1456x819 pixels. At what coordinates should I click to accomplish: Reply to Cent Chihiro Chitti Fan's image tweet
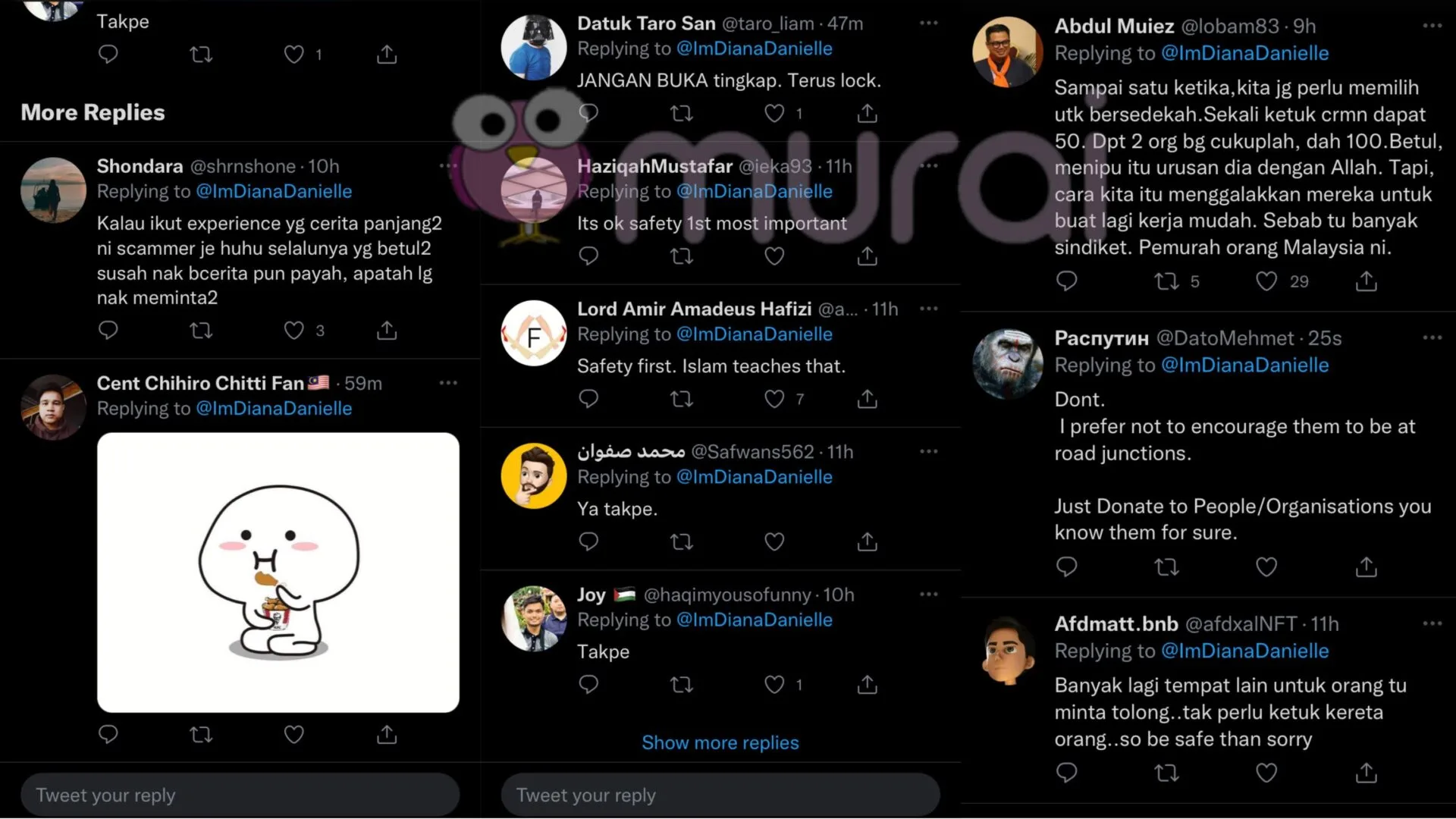pos(108,734)
